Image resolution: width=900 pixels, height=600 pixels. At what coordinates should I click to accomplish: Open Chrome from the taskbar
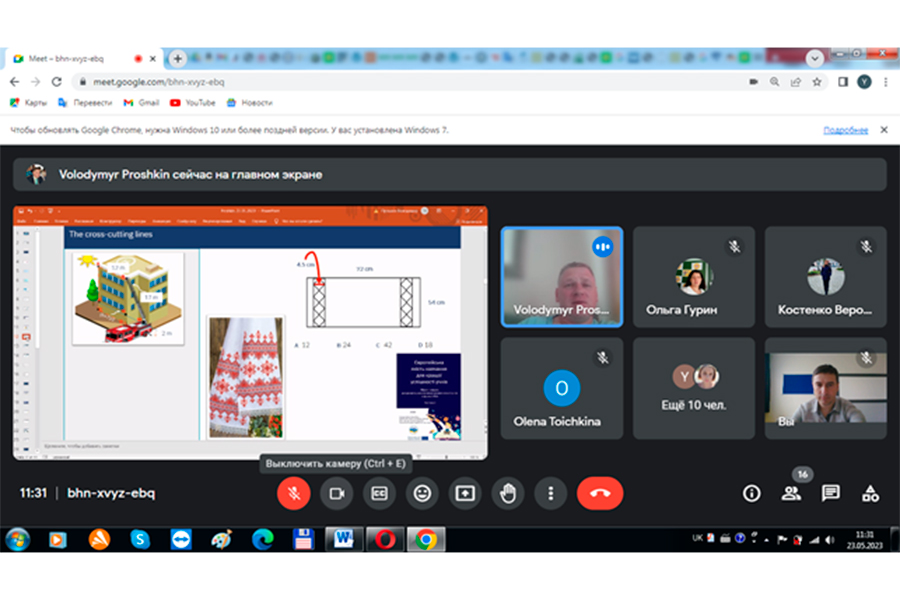(x=425, y=540)
